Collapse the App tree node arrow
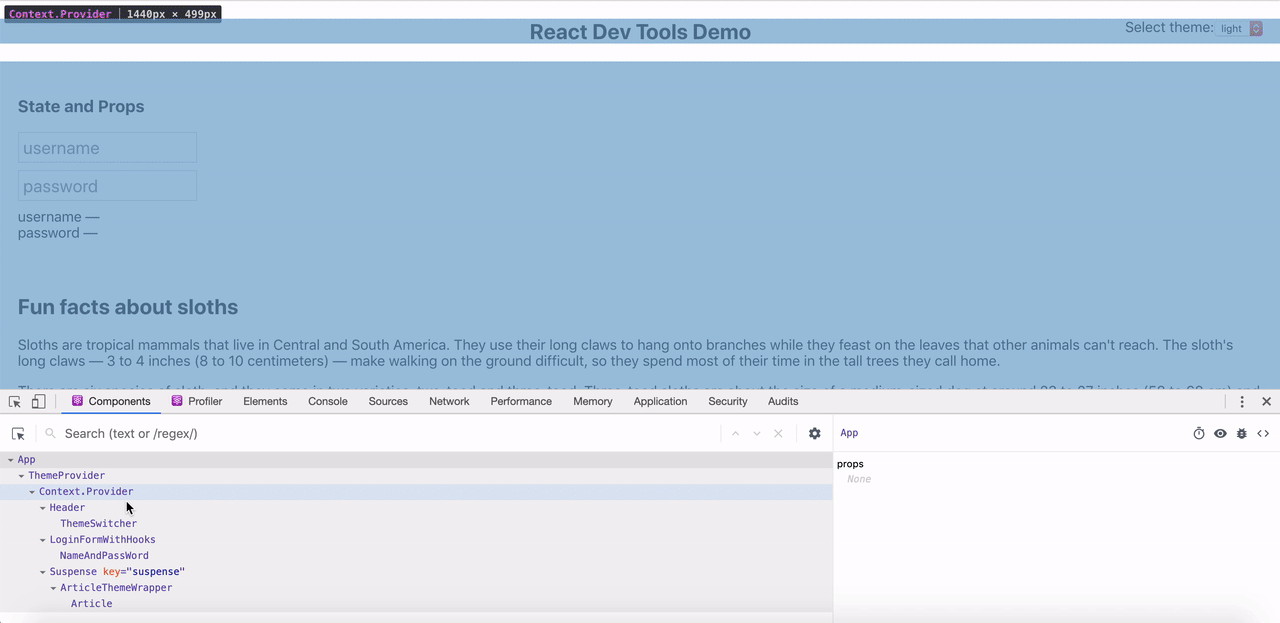The width and height of the screenshot is (1280, 623). 11,460
